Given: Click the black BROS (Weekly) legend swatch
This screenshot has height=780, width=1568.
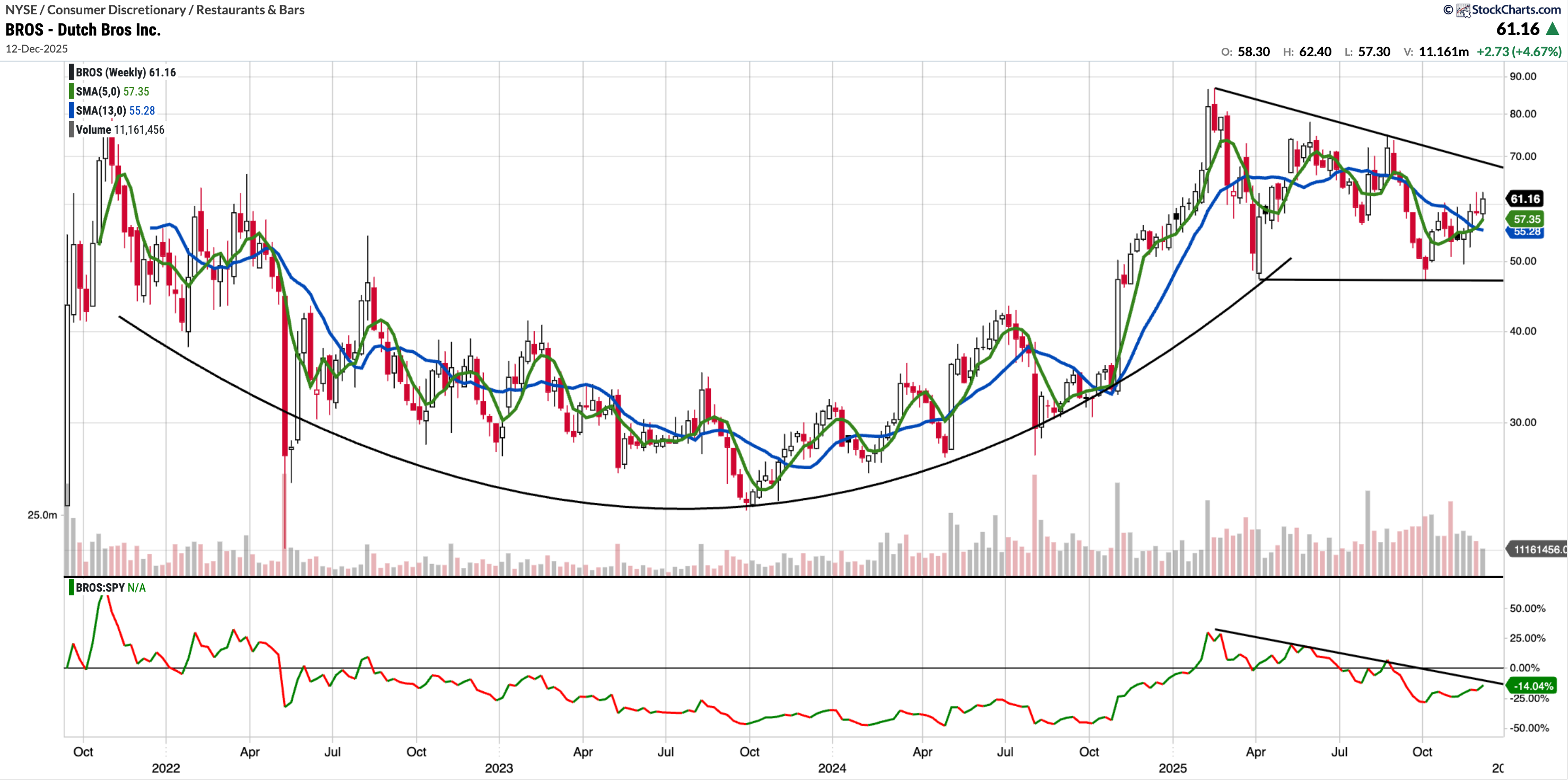Looking at the screenshot, I should point(71,73).
